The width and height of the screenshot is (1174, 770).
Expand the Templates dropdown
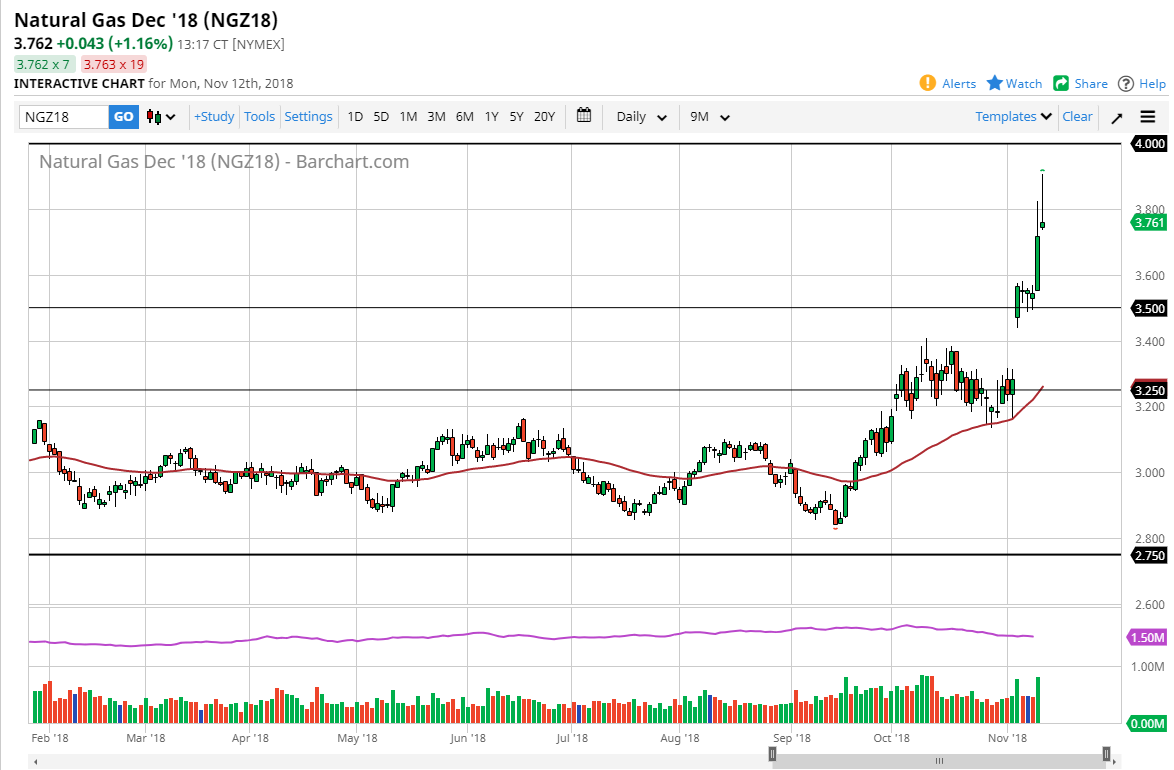(1013, 116)
